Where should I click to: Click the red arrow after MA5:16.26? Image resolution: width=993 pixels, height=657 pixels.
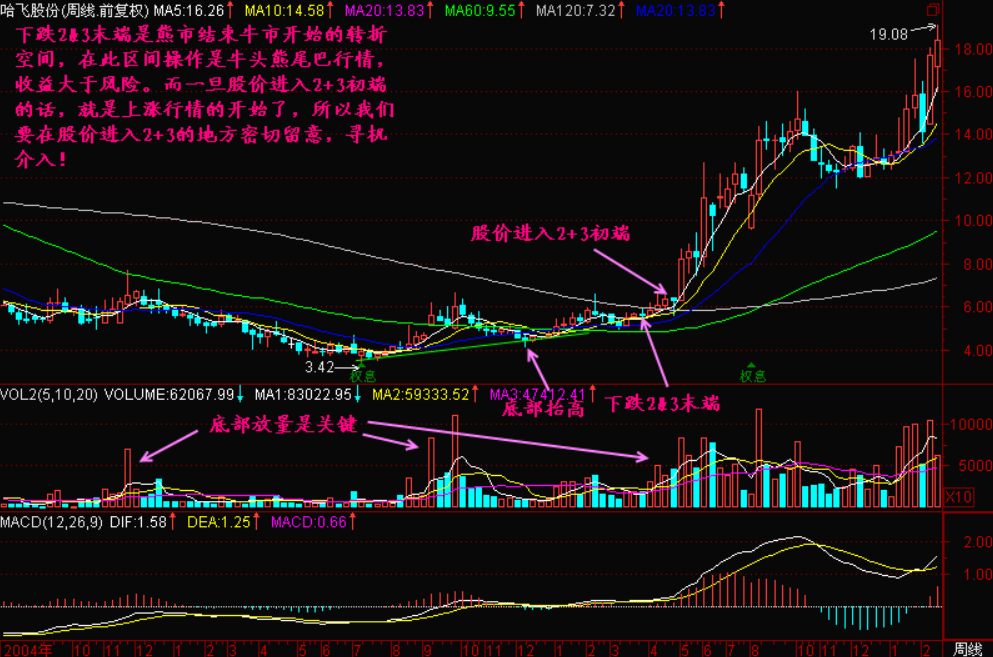pyautogui.click(x=231, y=10)
